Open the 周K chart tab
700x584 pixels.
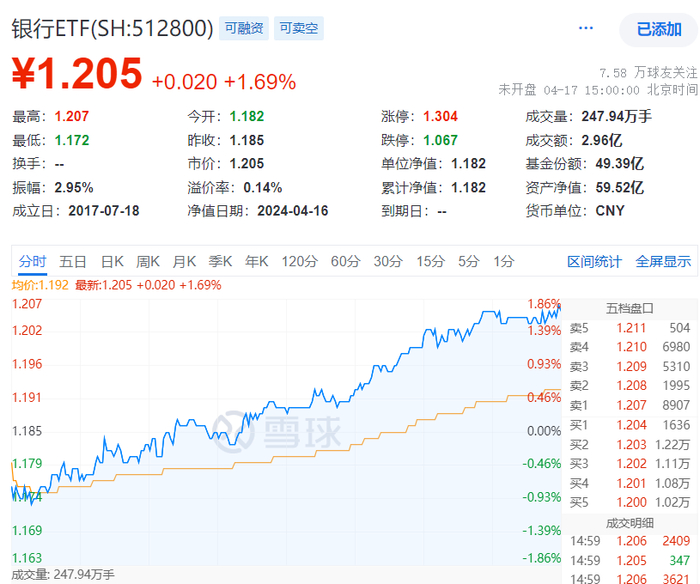click(x=148, y=261)
